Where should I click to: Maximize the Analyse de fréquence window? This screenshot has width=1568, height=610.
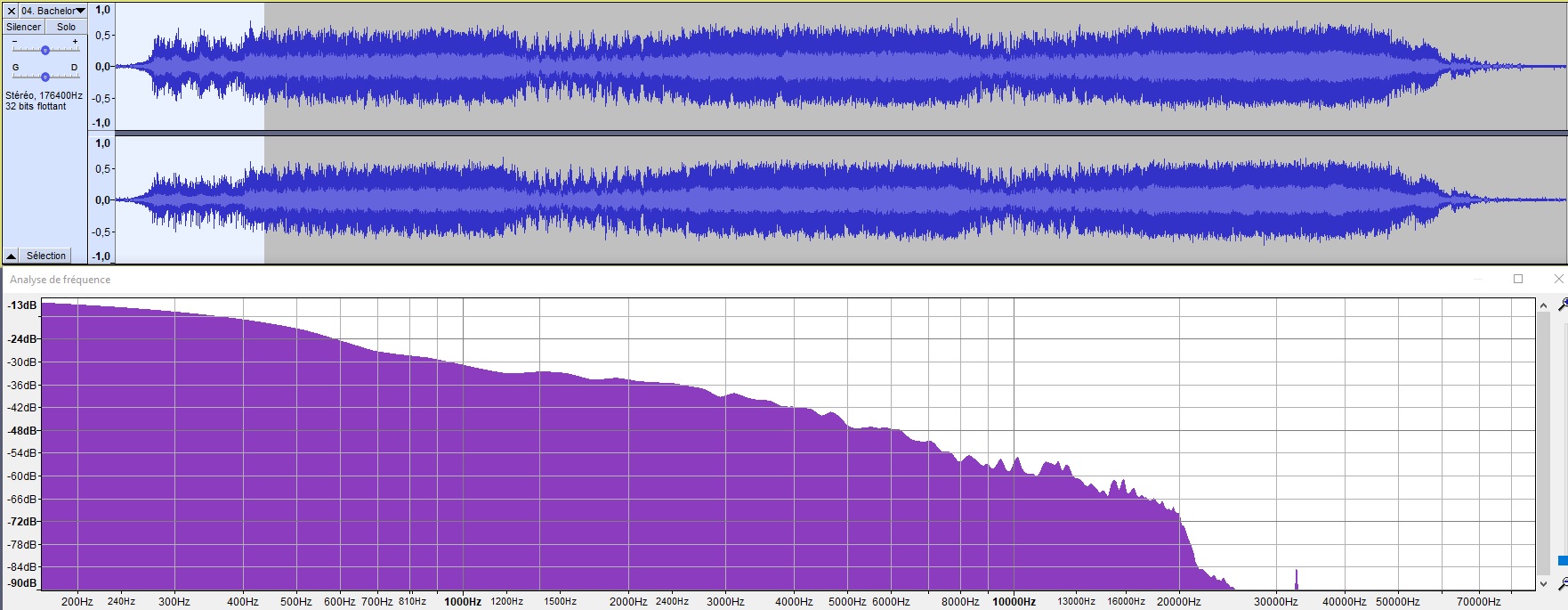pyautogui.click(x=1518, y=279)
